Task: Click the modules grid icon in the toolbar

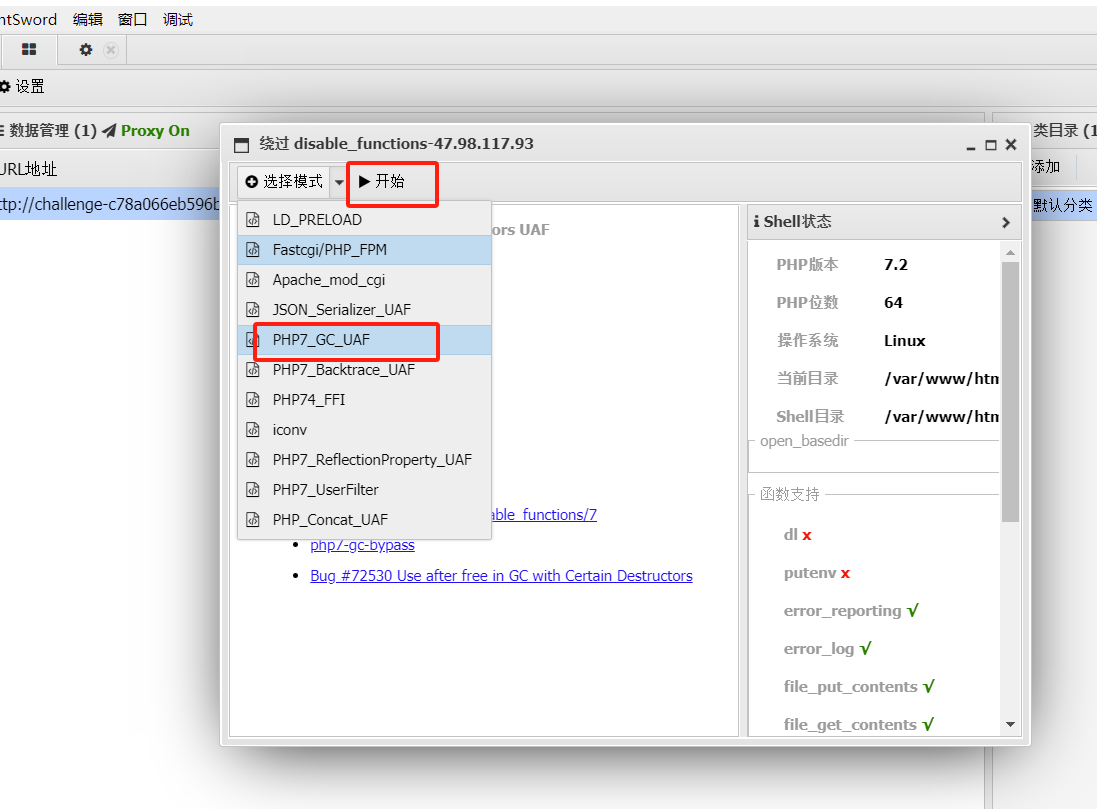Action: [29, 48]
